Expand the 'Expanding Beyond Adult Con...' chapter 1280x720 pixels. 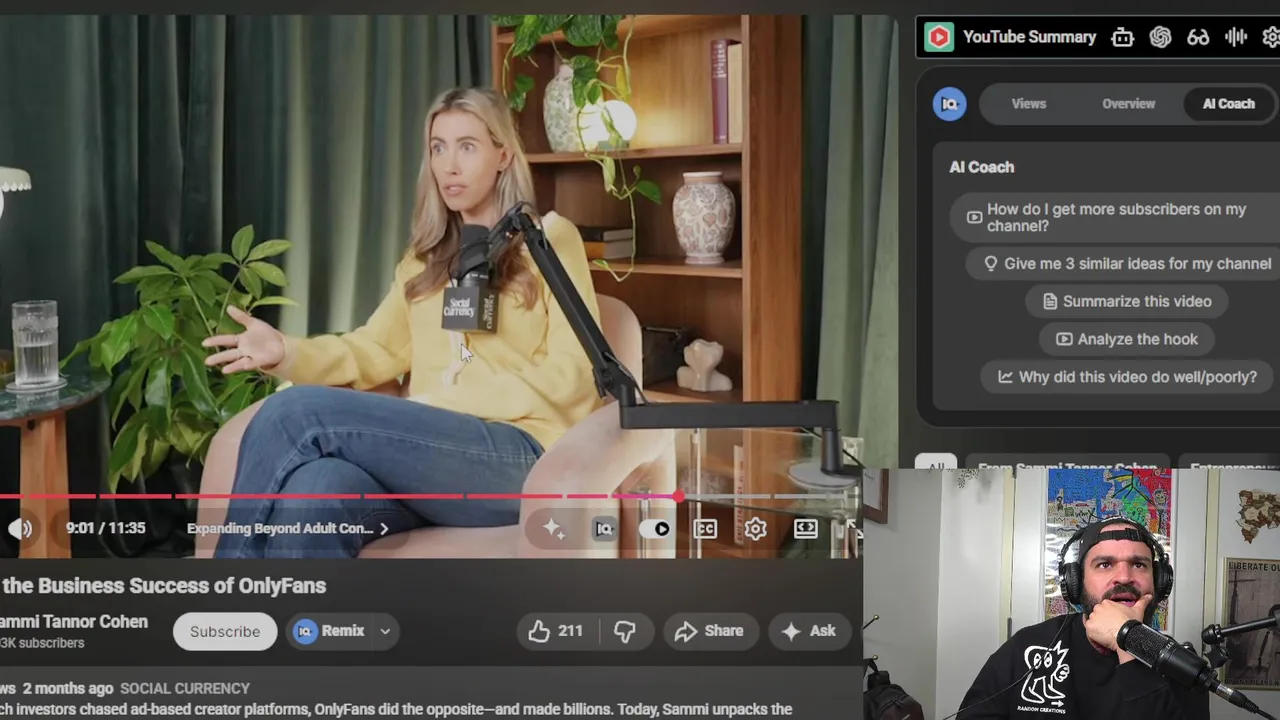click(x=288, y=528)
